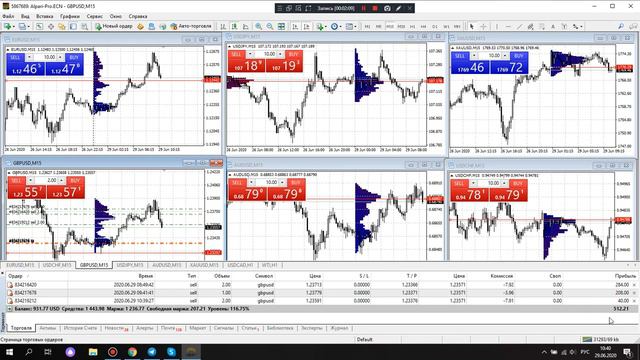Open the Сервис menu
Screen dimensions: 640x360
[94, 16]
